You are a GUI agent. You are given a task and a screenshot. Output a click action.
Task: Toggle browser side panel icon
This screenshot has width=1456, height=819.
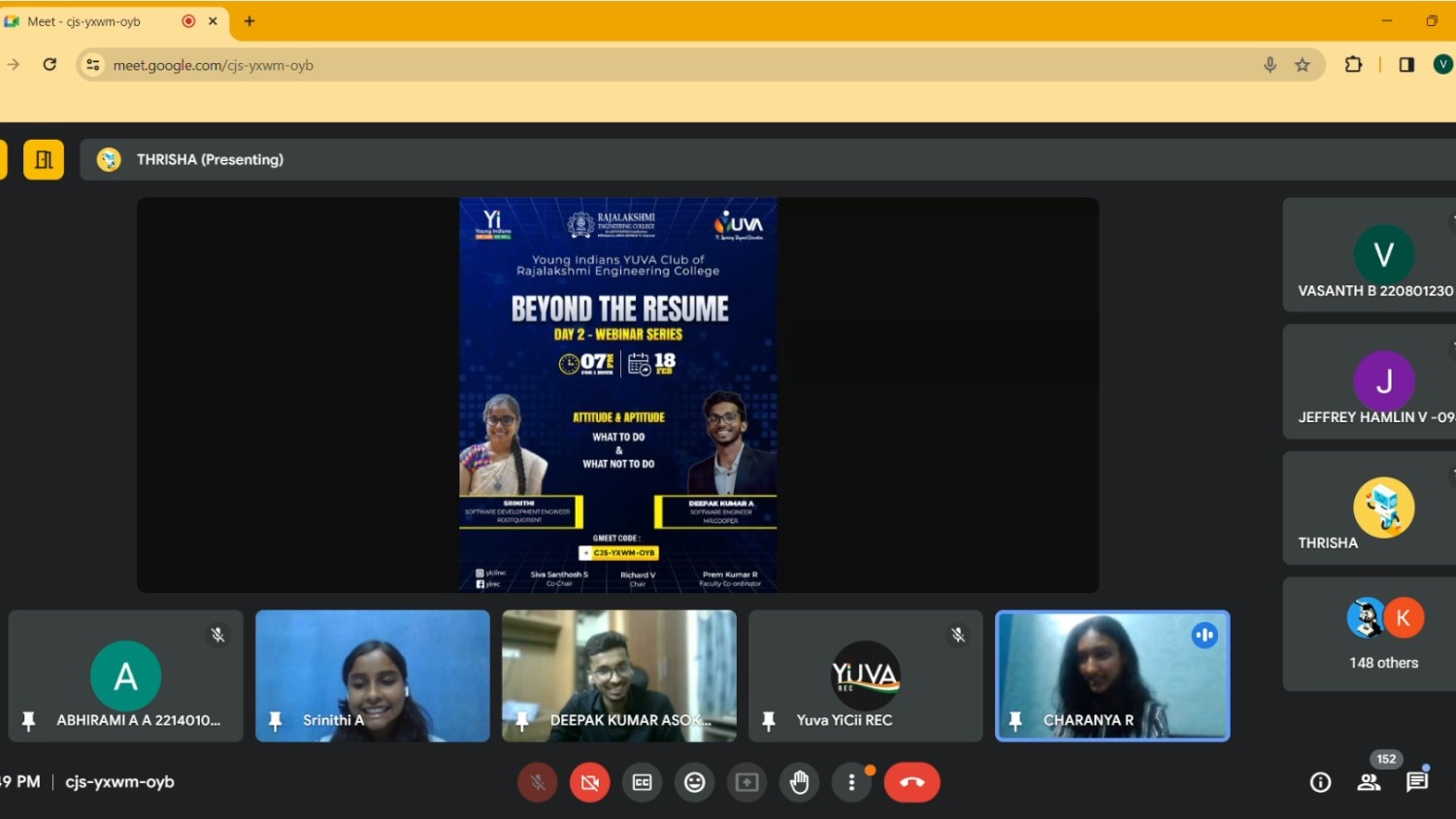1406,65
